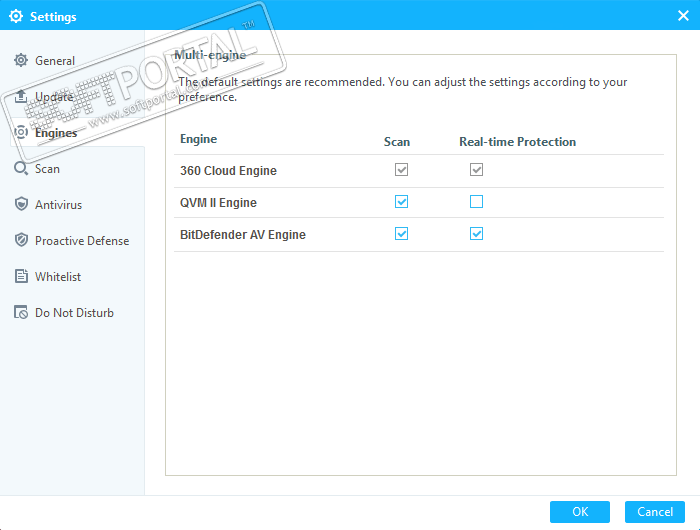Close the Settings dialog with X
This screenshot has width=700, height=530.
click(683, 16)
